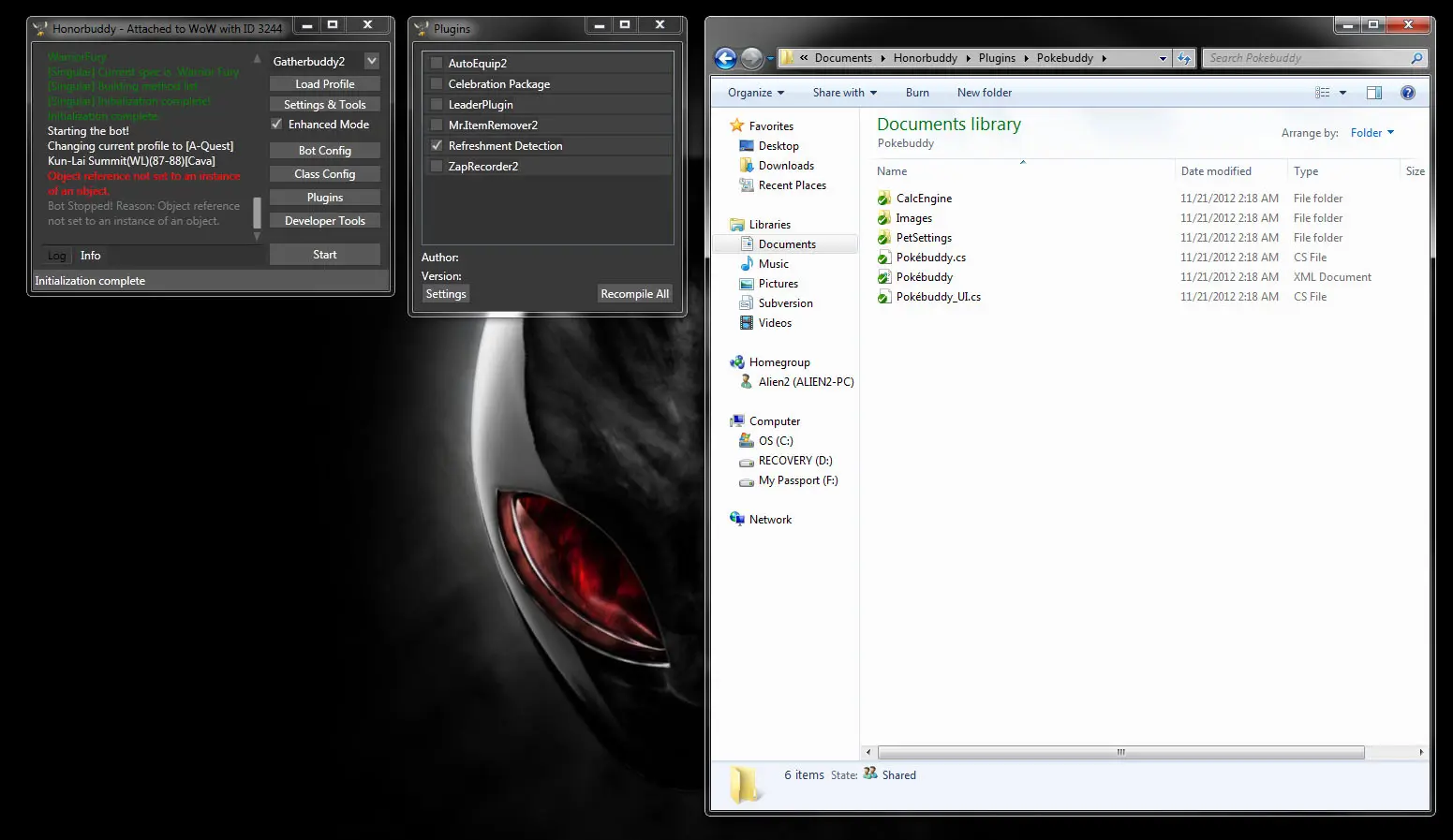The height and width of the screenshot is (840, 1453).
Task: Click the Recompile All button
Action: pos(634,294)
